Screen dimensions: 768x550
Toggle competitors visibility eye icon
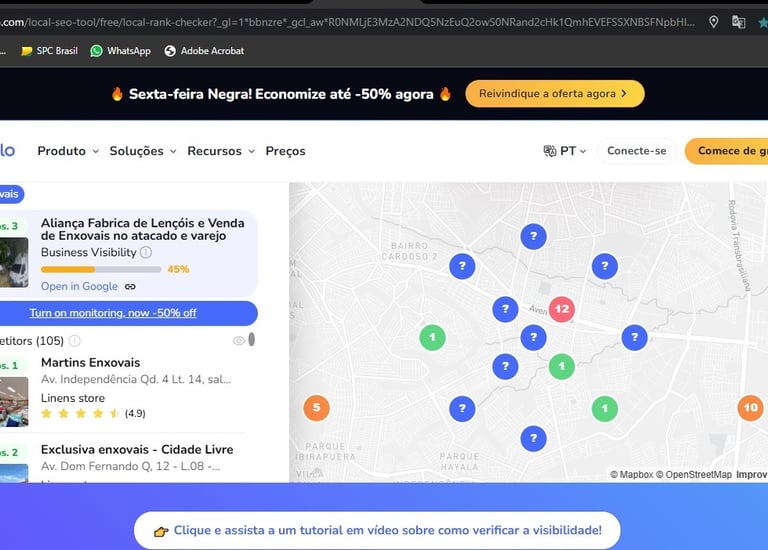click(239, 340)
